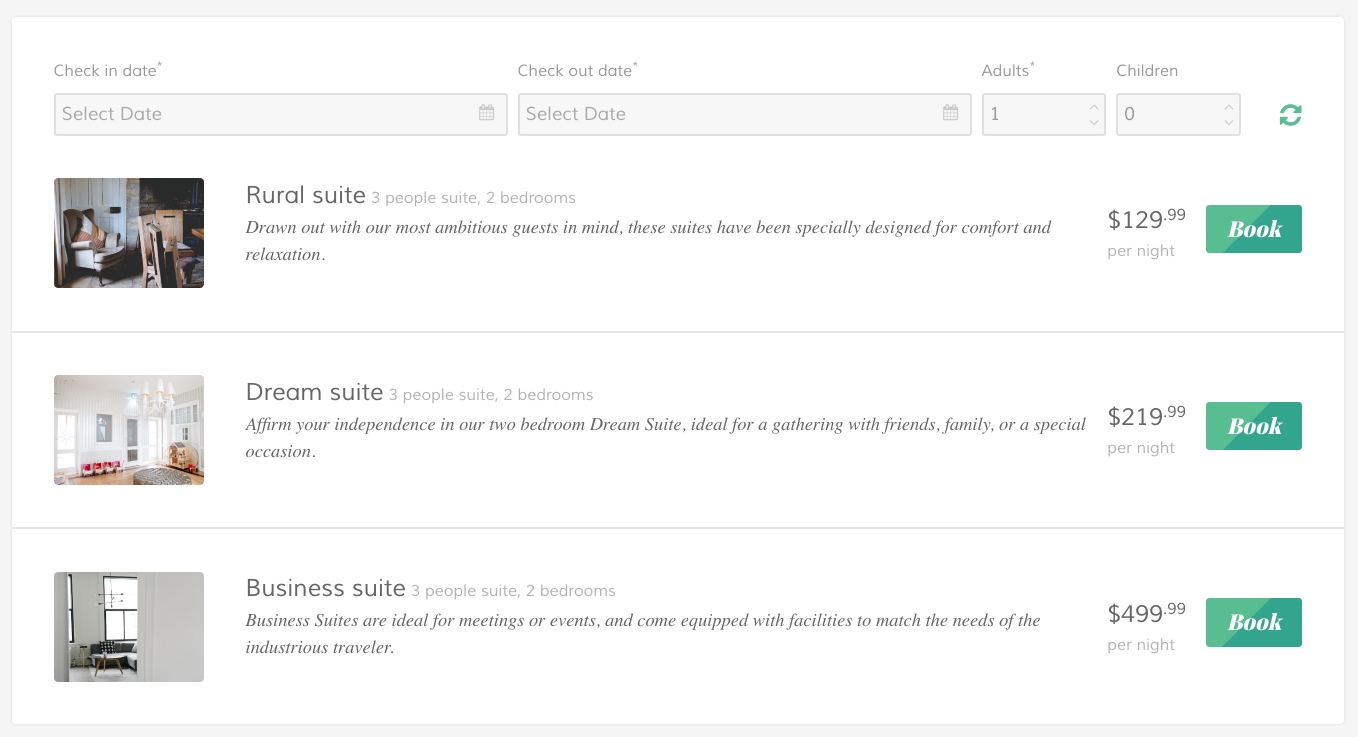Screen dimensions: 1358x737
Task: Decrease the Children count with down arrow
Action: pos(1228,123)
